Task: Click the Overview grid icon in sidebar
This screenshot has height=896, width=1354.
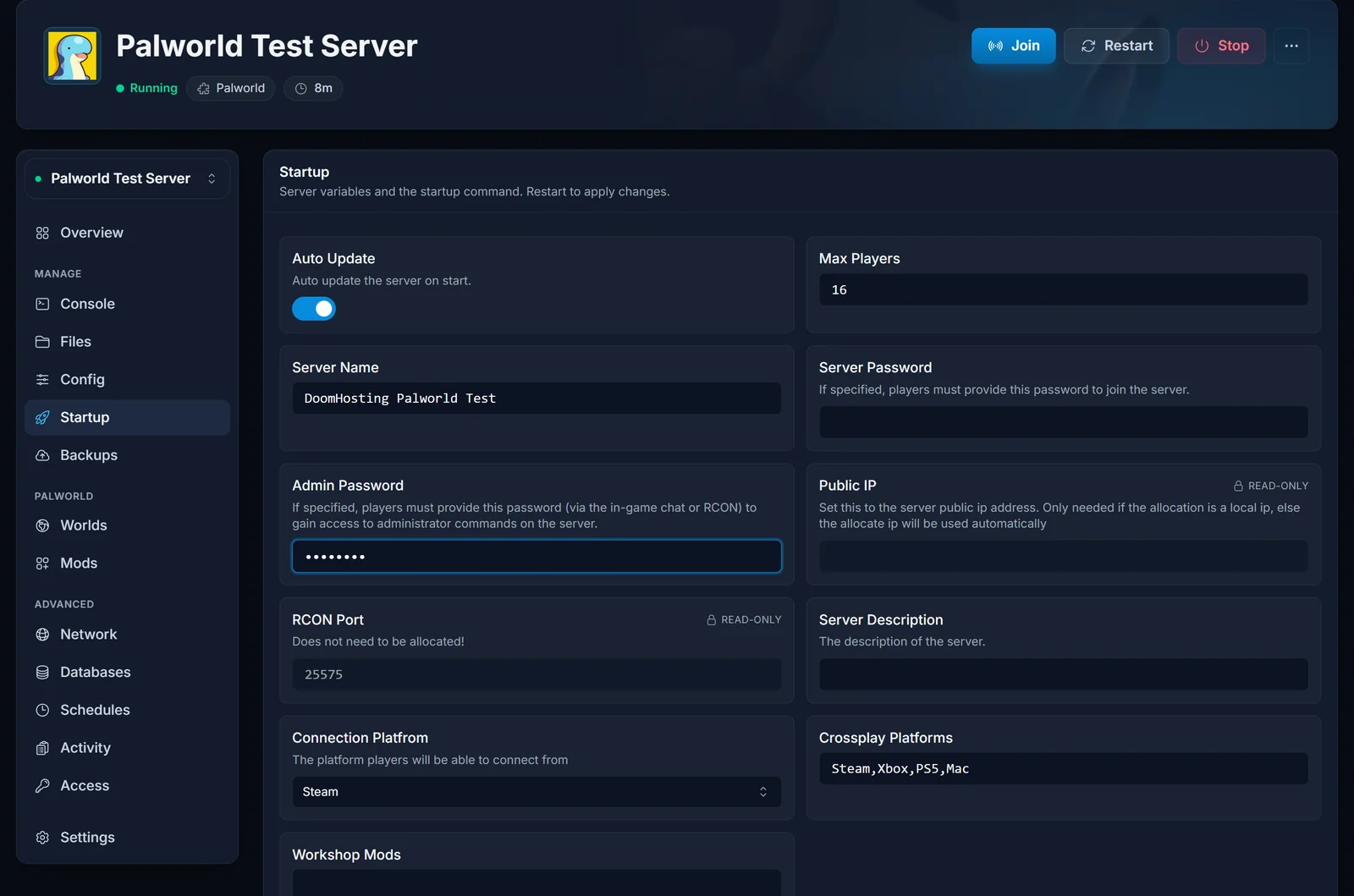Action: coord(42,233)
